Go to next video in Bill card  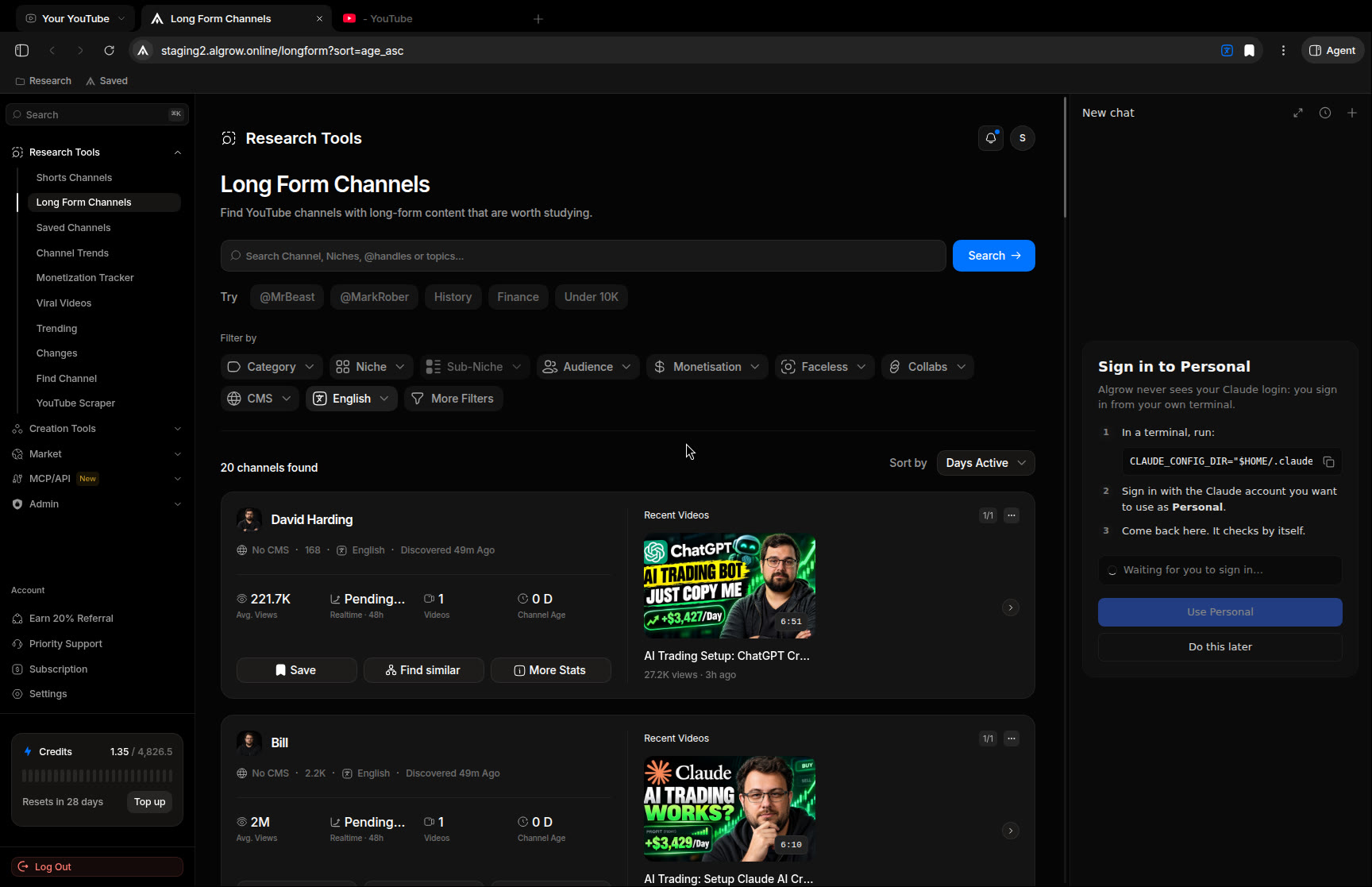point(1010,831)
